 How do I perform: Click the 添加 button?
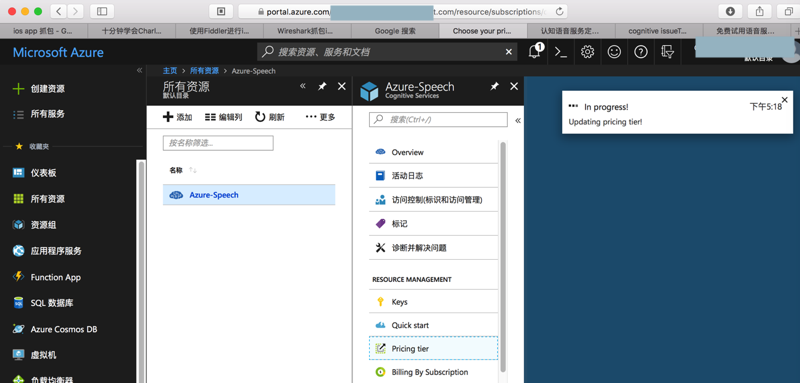pos(178,117)
